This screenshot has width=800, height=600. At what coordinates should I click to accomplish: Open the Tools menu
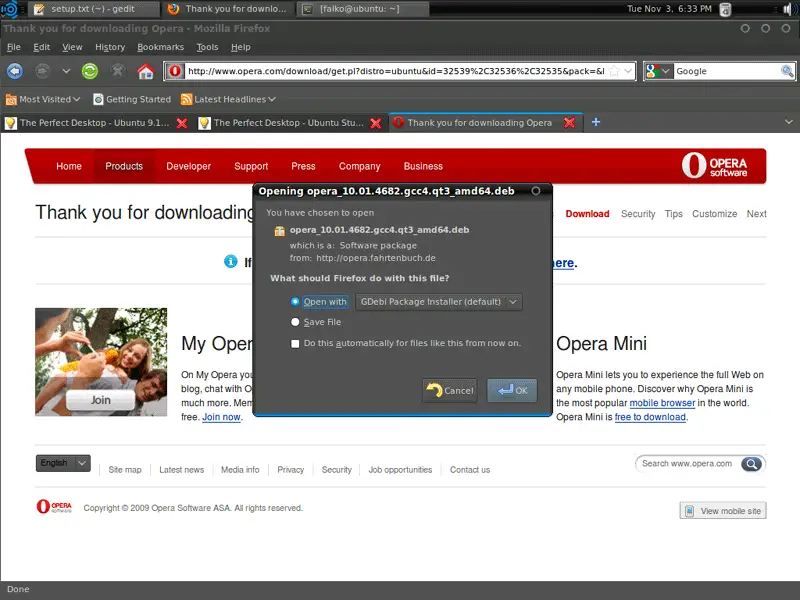[x=207, y=47]
